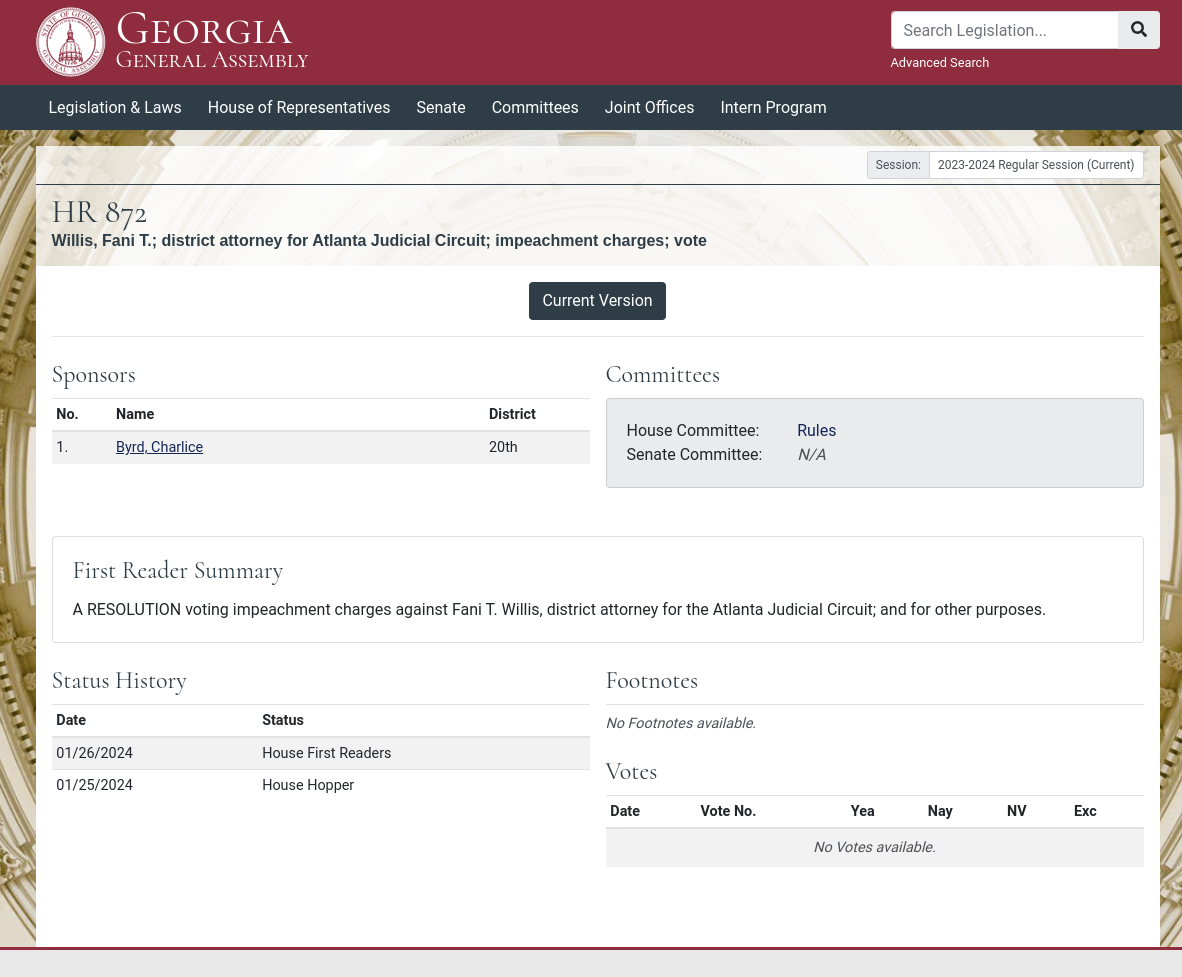Open sponsor Byrd, Charlice link
Image resolution: width=1182 pixels, height=977 pixels.
pyautogui.click(x=159, y=447)
